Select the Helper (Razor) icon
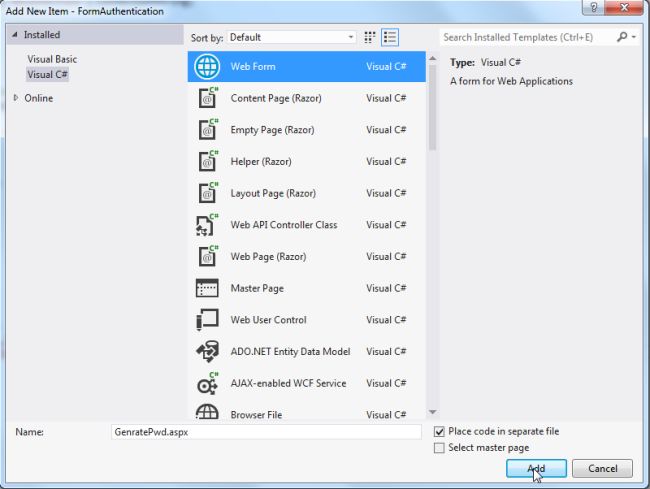The height and width of the screenshot is (489, 650). [207, 161]
